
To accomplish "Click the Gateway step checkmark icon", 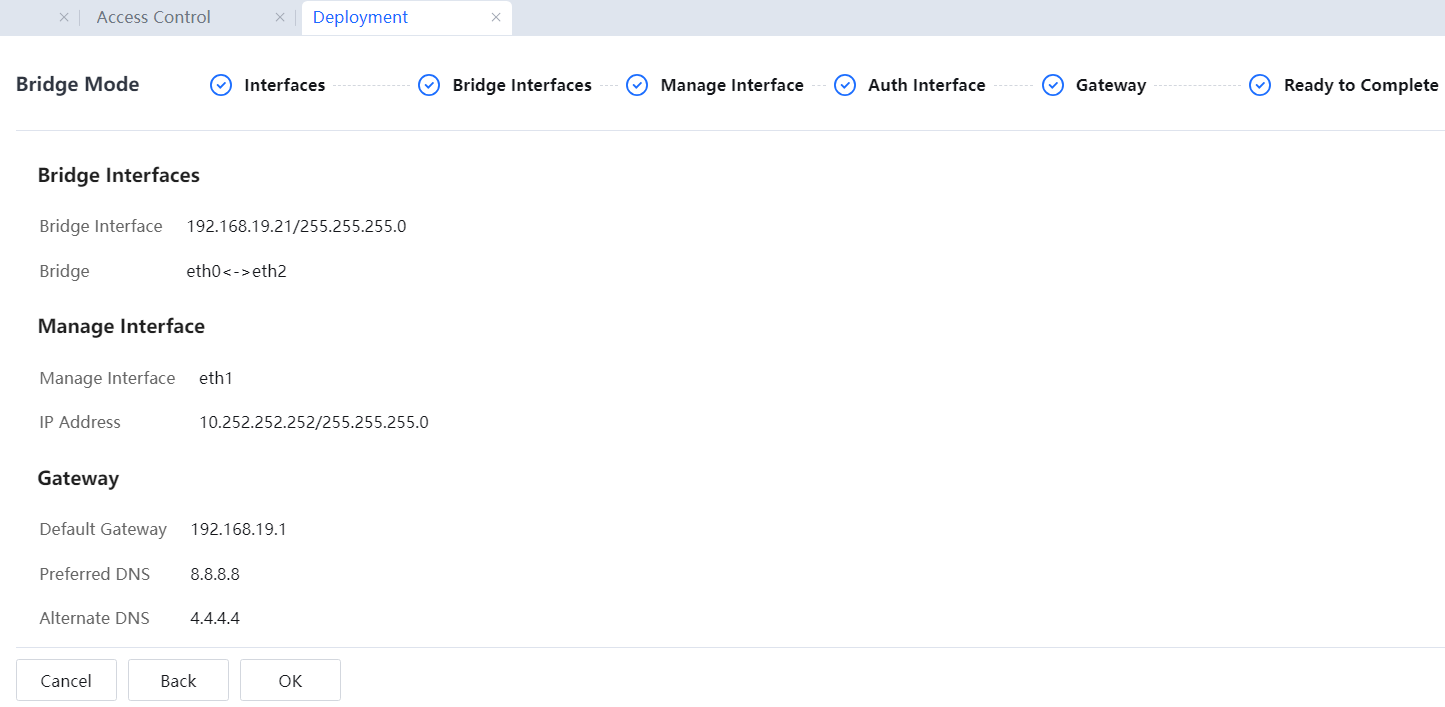I will pyautogui.click(x=1053, y=86).
